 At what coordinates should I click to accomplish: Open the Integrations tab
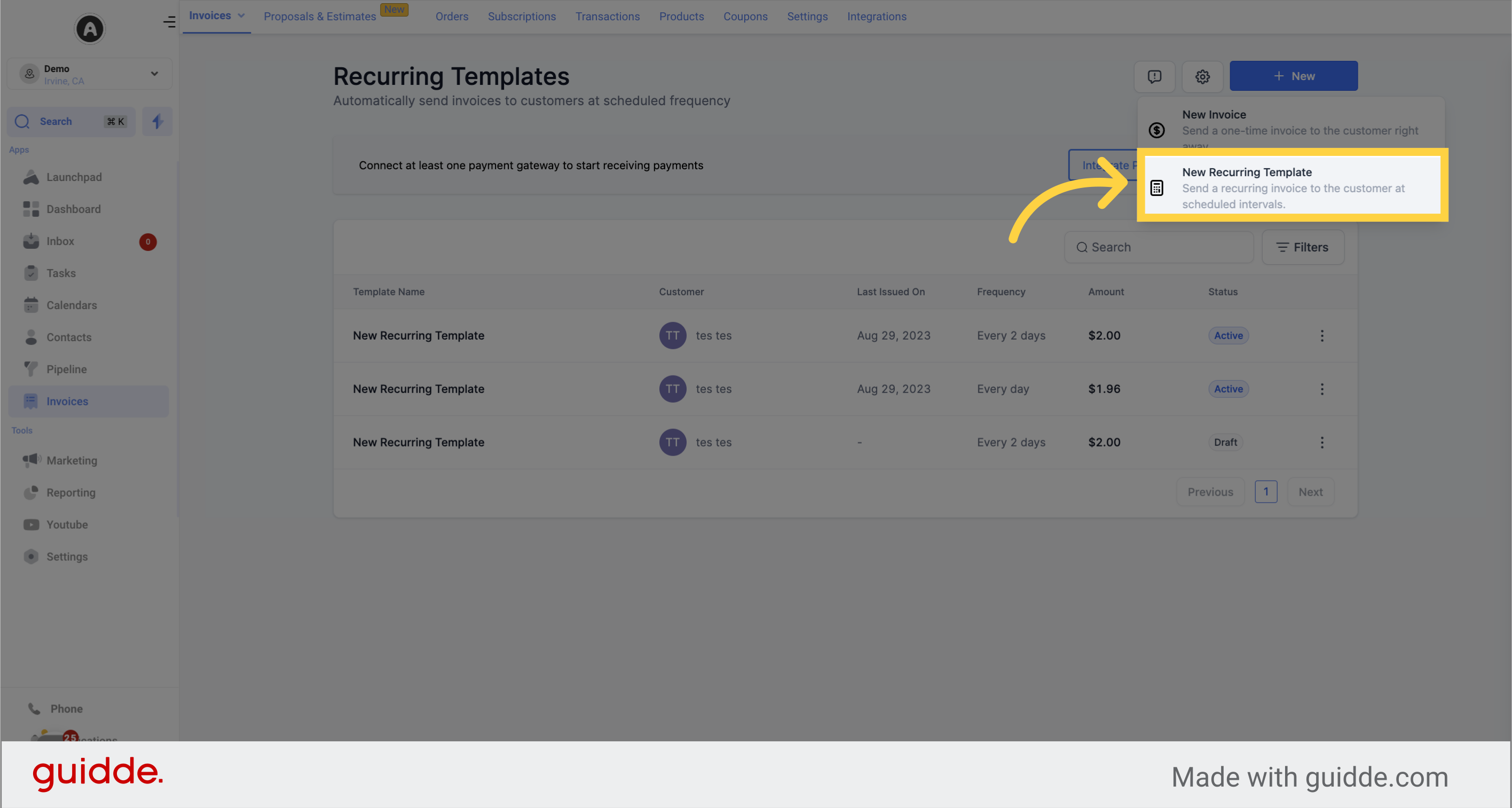click(x=876, y=17)
